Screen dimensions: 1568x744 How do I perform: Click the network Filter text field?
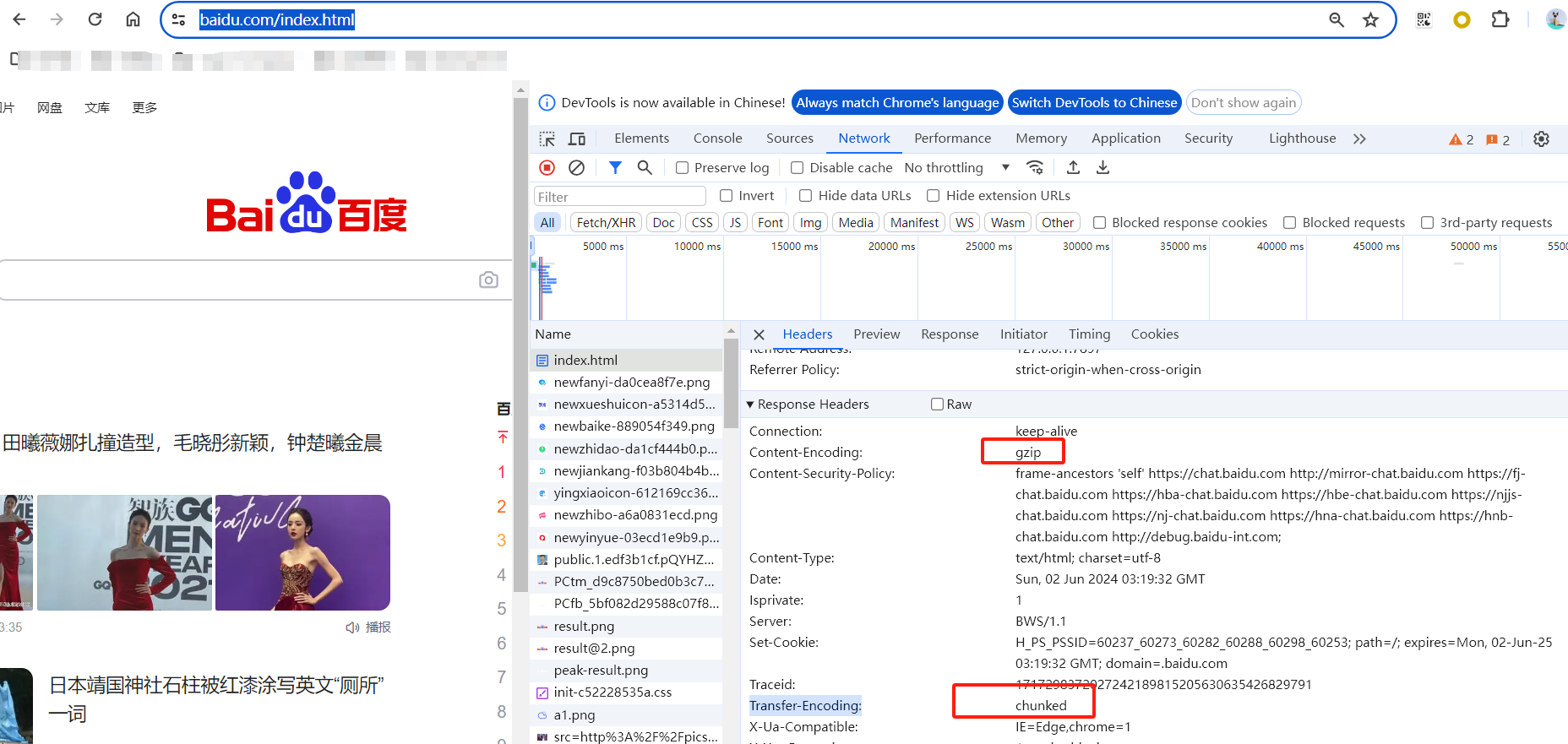pos(620,197)
